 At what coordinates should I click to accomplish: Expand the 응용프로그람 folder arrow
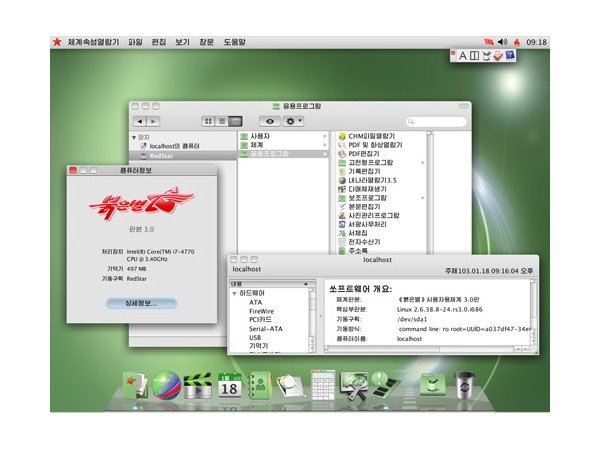tap(324, 154)
